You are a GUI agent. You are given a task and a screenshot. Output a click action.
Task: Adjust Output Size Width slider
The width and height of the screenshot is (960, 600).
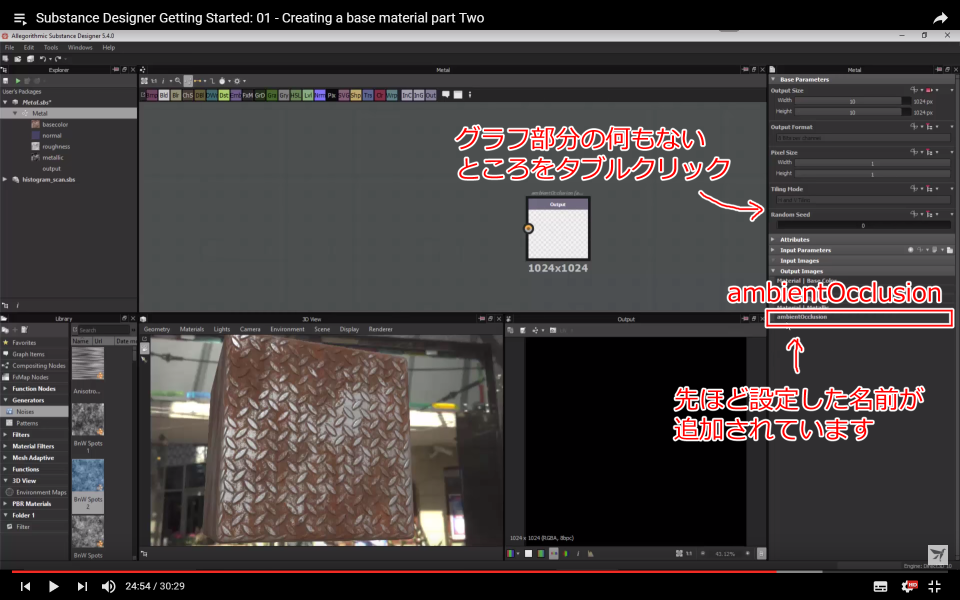(852, 101)
